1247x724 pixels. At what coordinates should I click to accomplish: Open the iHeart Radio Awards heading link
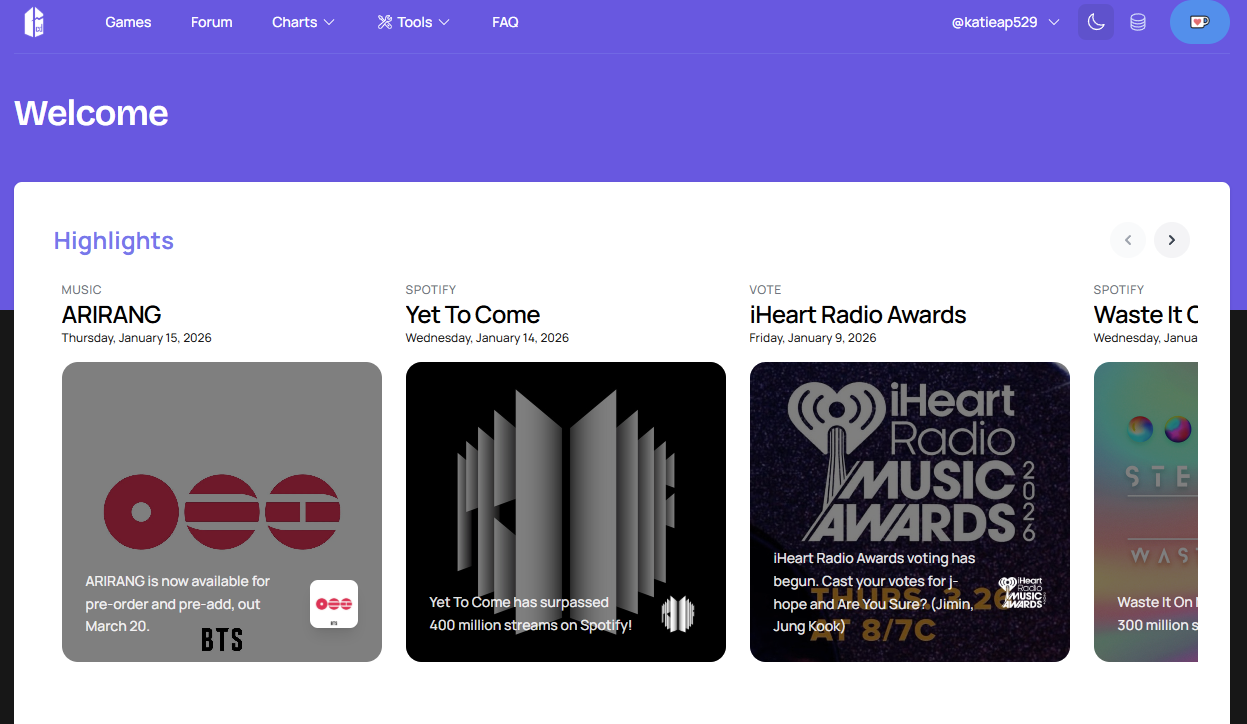click(x=858, y=314)
